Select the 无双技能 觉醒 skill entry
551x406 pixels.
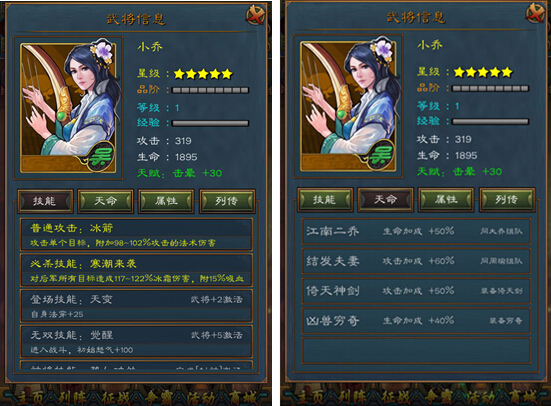136,341
